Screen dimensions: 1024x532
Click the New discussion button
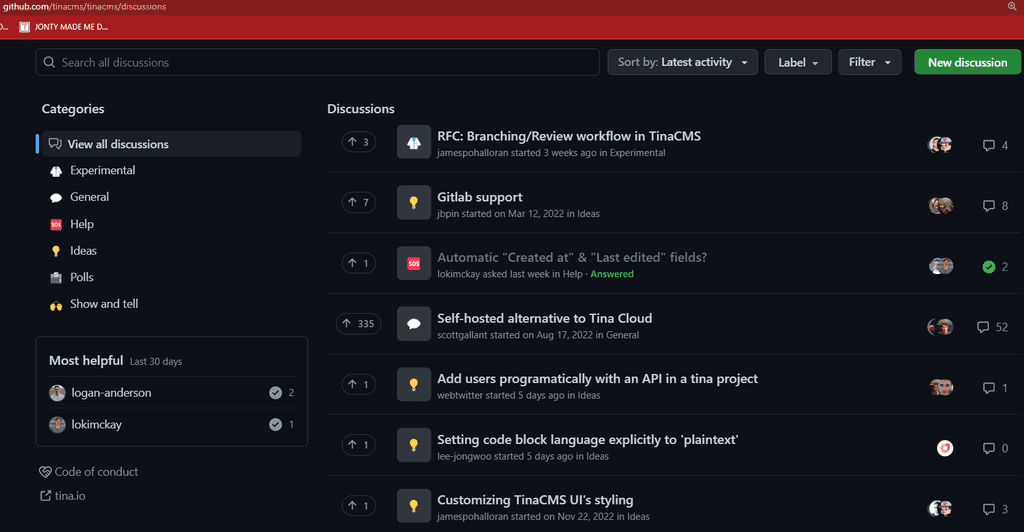pos(967,62)
